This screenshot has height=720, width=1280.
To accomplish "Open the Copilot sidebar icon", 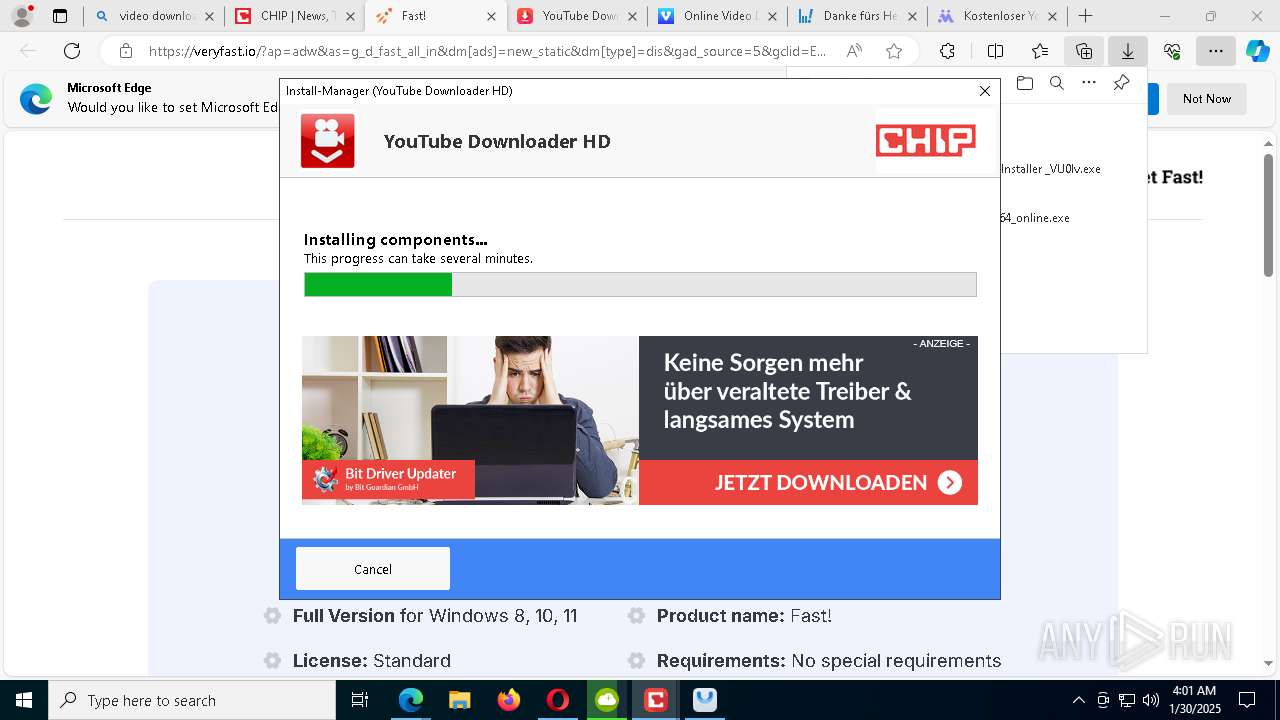I will tap(1258, 51).
